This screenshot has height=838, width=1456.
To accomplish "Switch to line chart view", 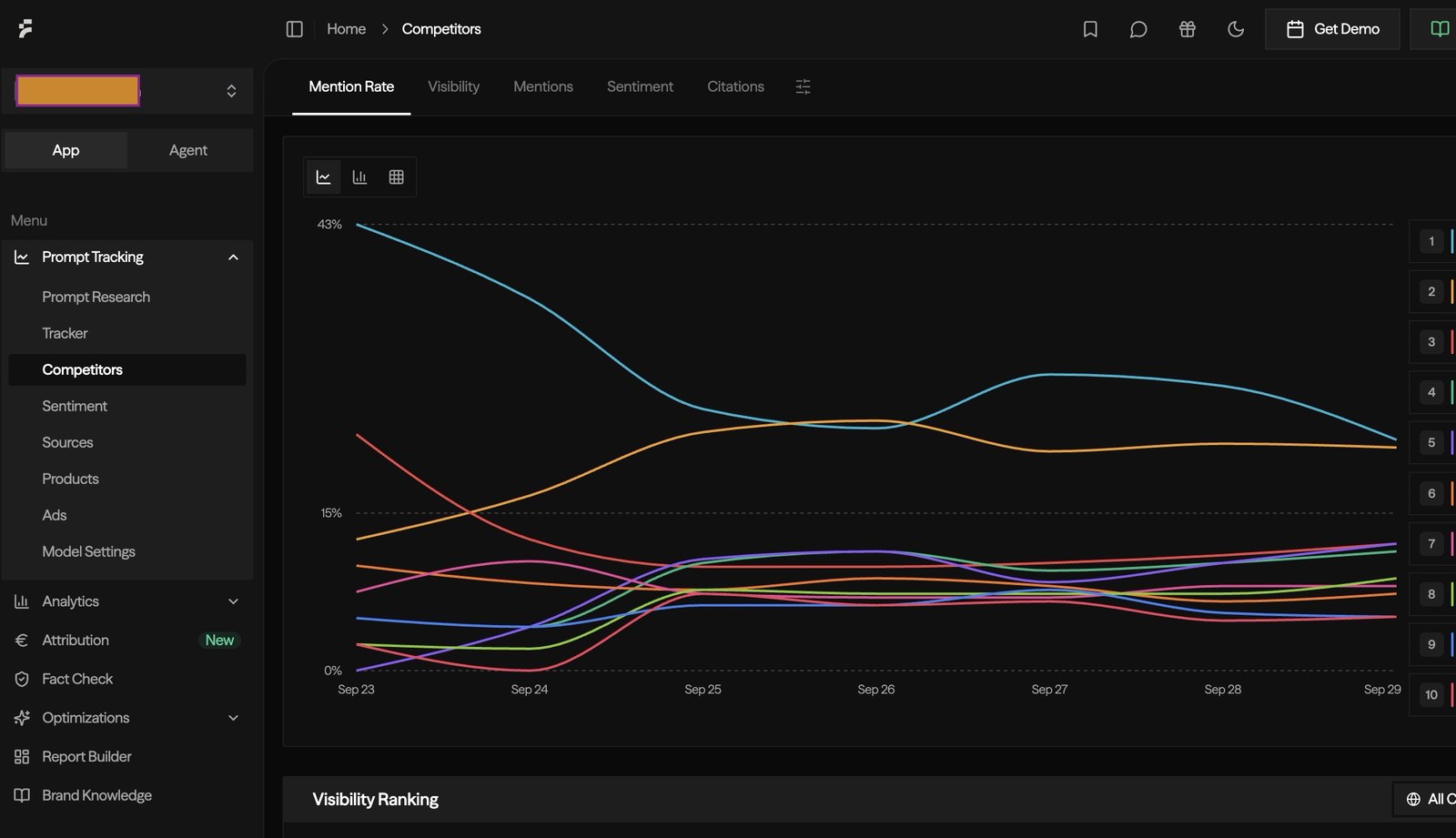I will point(323,177).
